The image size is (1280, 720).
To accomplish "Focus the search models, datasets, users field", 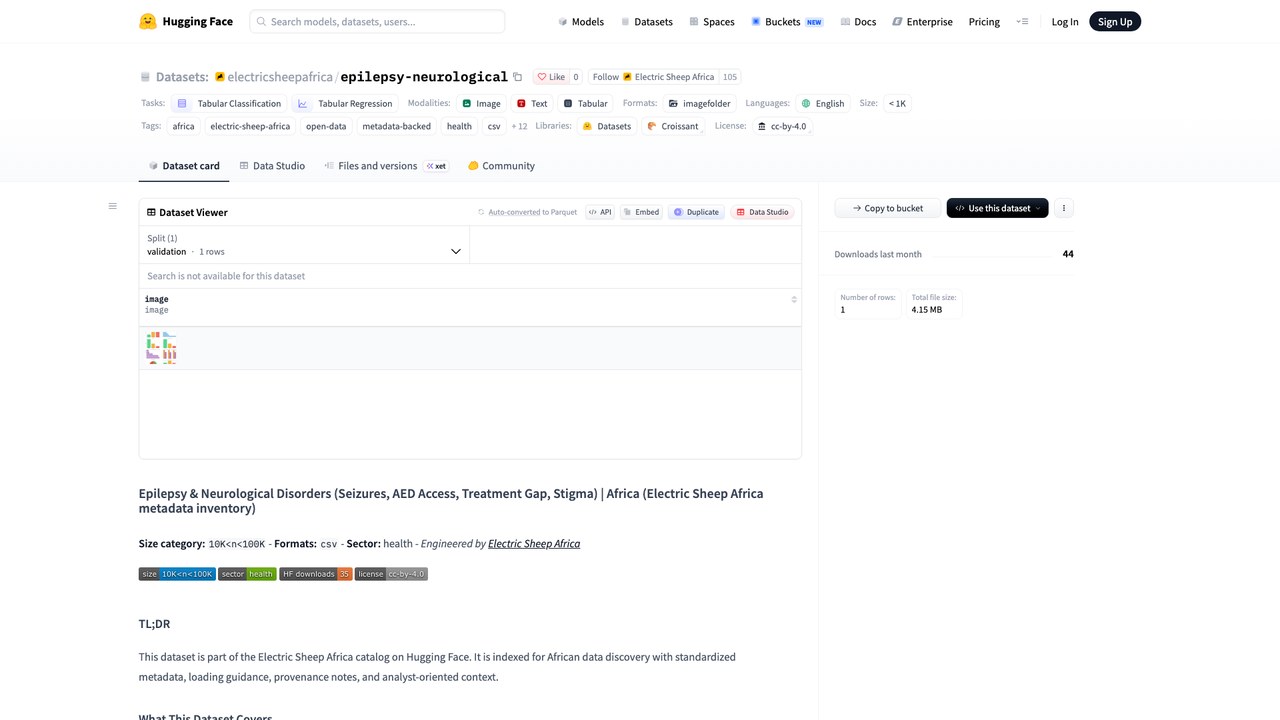I will (377, 21).
